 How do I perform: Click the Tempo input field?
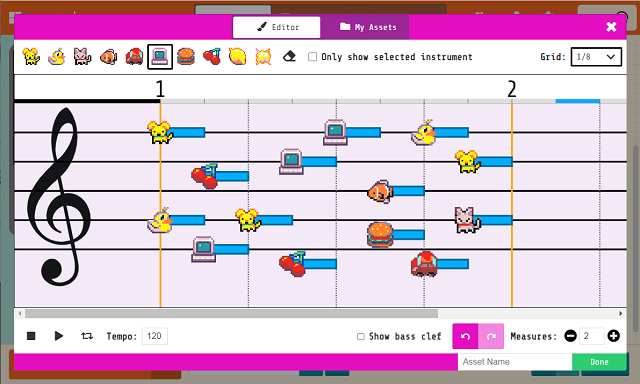click(155, 336)
